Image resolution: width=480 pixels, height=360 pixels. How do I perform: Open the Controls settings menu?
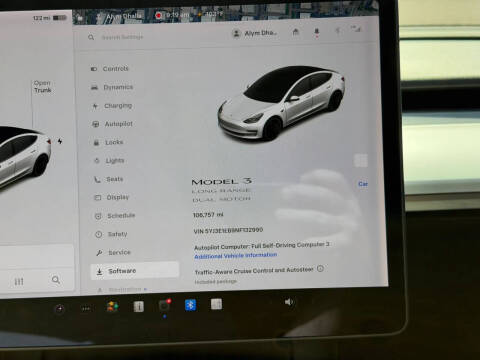(x=110, y=69)
